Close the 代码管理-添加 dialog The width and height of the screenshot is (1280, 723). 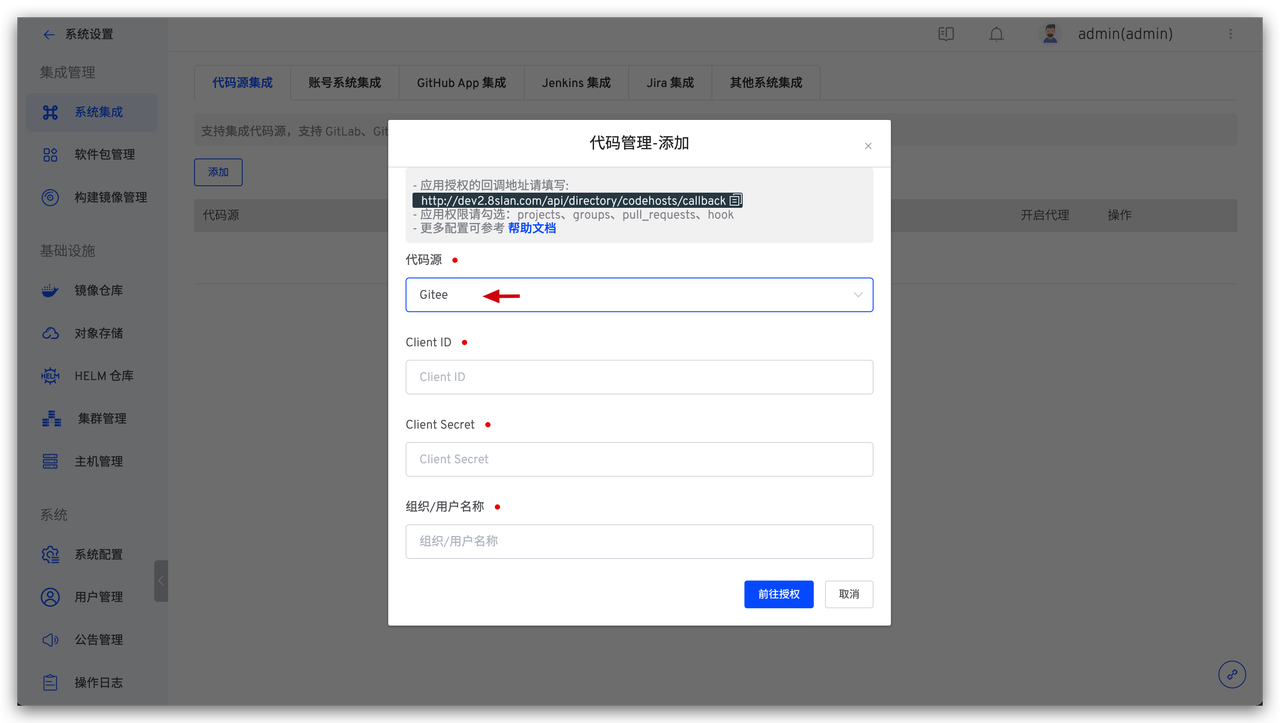tap(868, 146)
